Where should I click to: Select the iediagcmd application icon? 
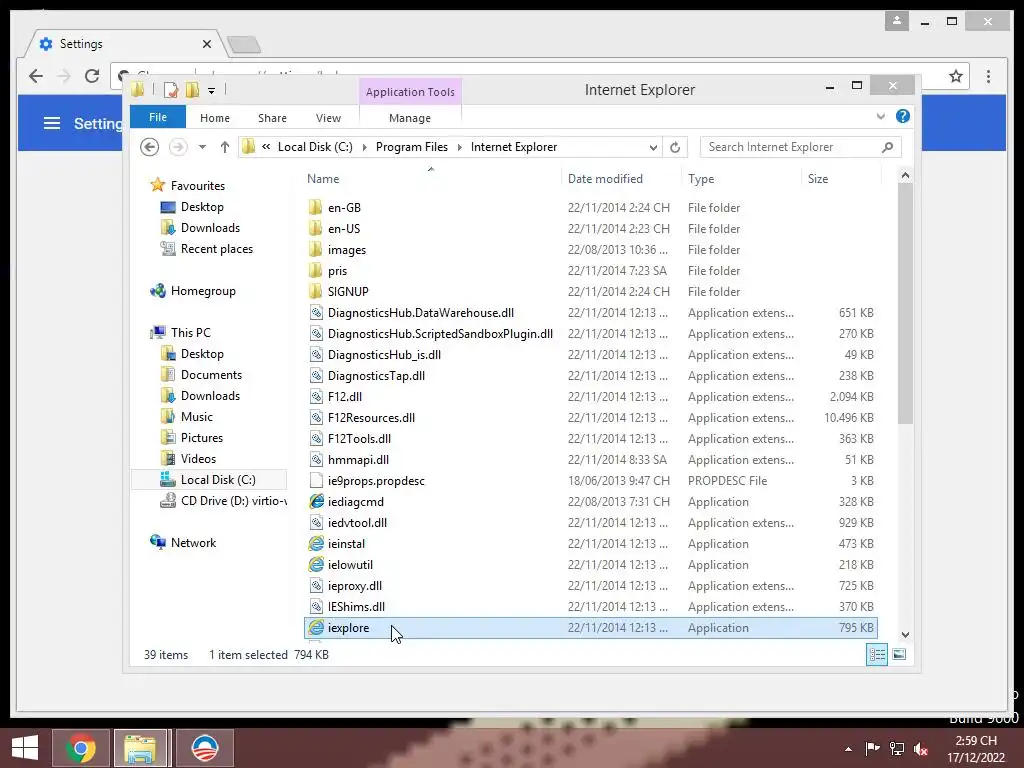click(316, 502)
